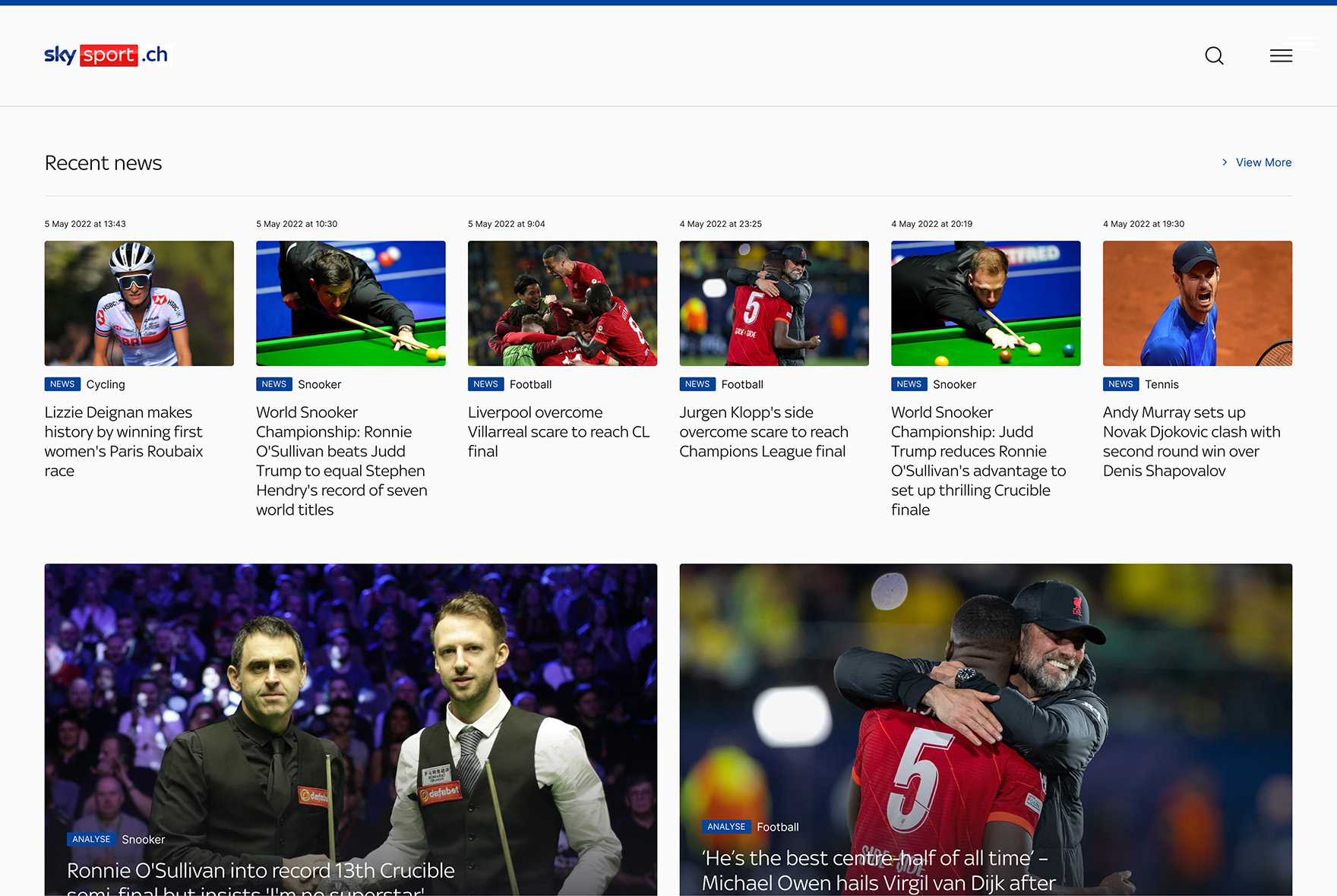This screenshot has height=896, width=1337.
Task: Open the View More link
Action: [x=1263, y=162]
